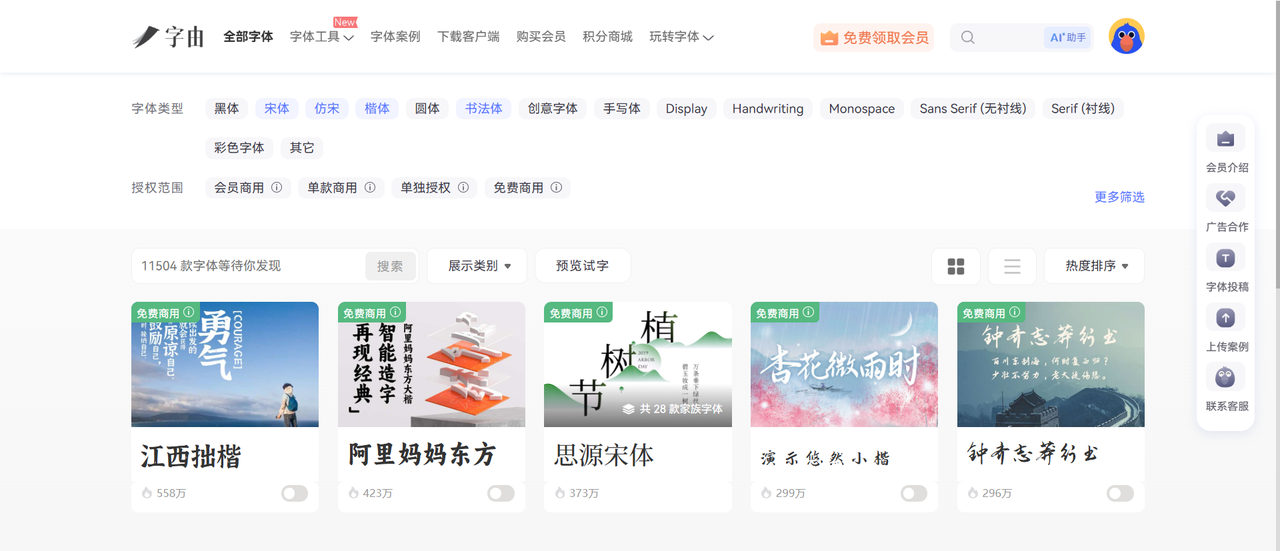Click the 思源宋体 font name
The image size is (1280, 551).
pyautogui.click(x=604, y=455)
